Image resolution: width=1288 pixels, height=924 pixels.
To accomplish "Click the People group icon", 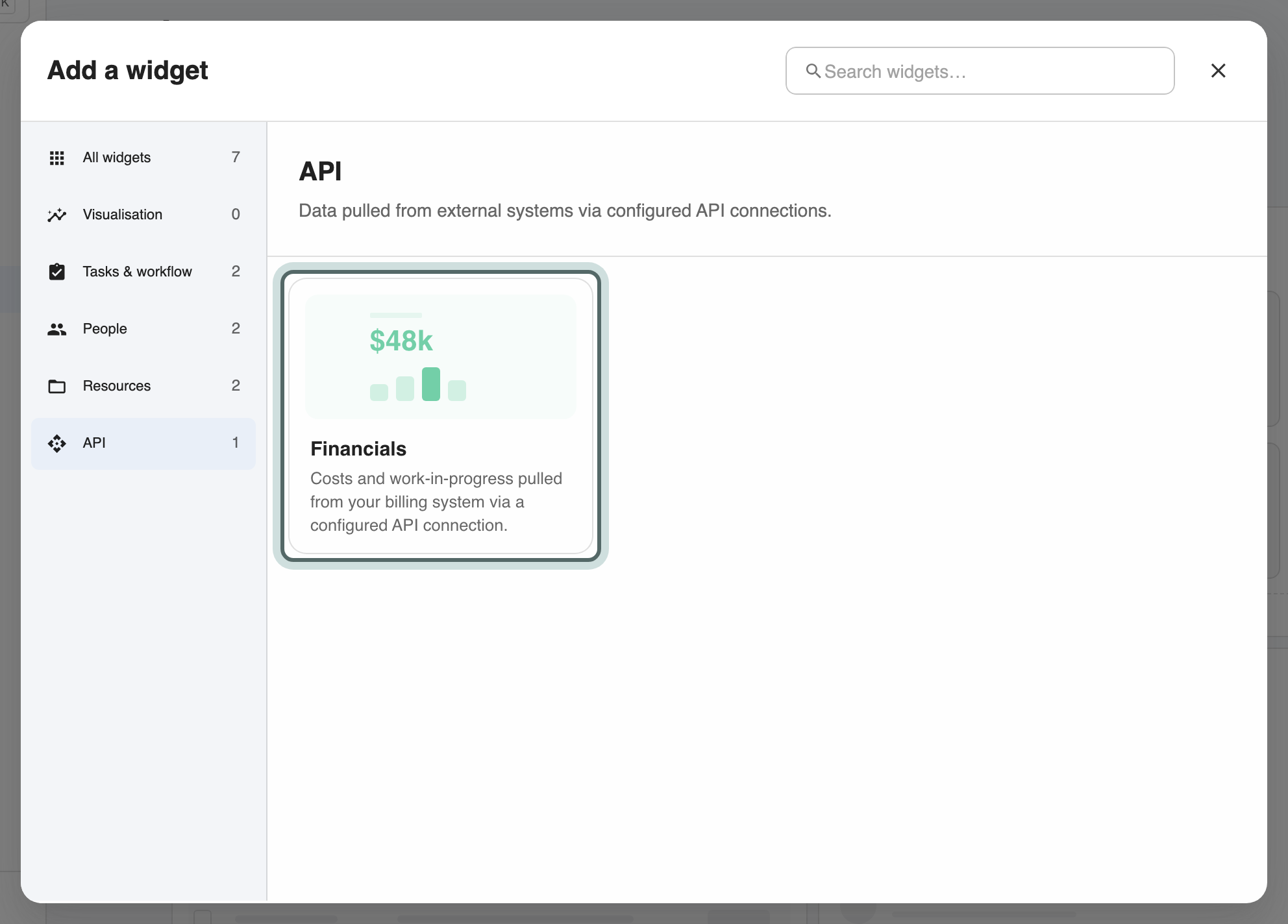I will (57, 329).
